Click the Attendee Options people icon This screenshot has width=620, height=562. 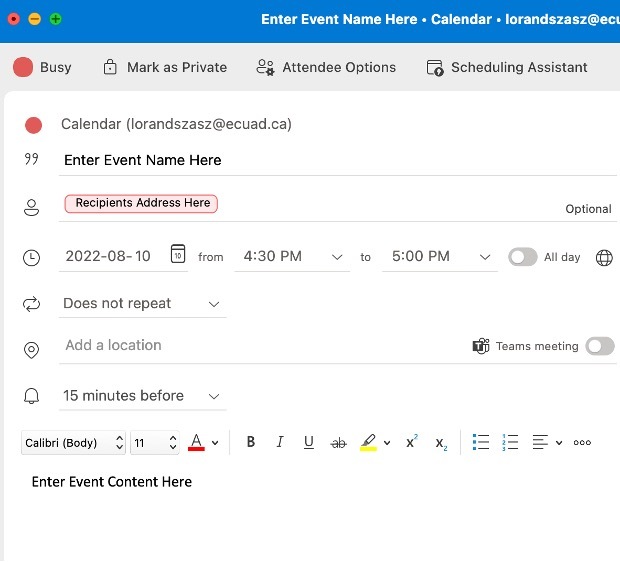265,67
